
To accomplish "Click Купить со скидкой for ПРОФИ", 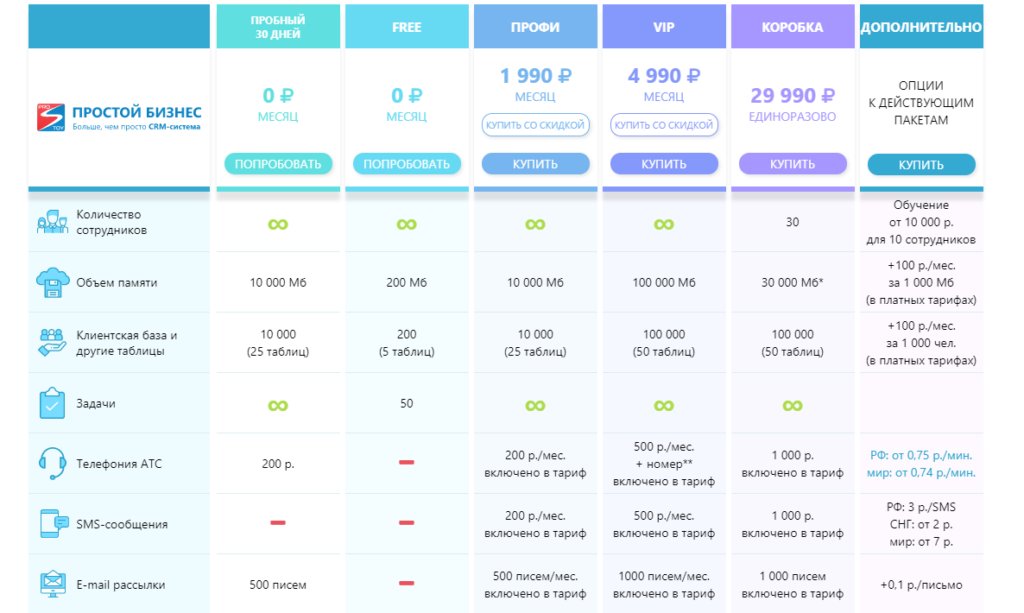I will click(535, 125).
